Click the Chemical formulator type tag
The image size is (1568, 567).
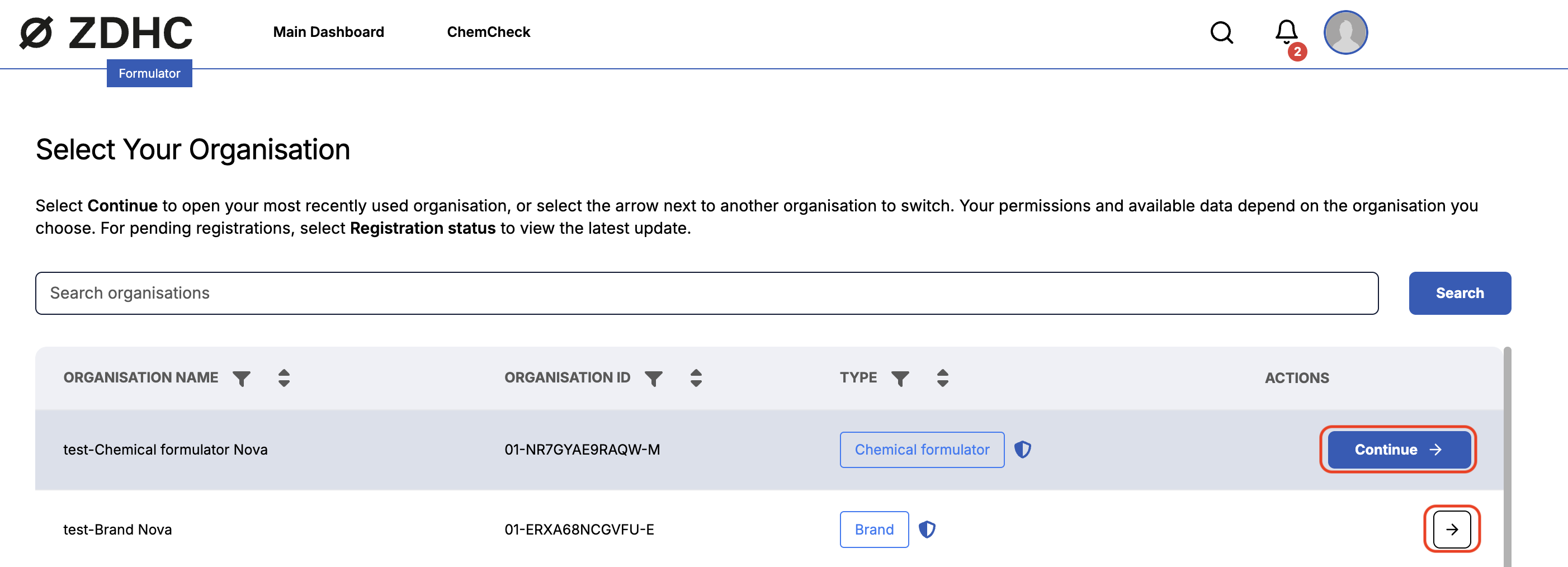point(922,450)
